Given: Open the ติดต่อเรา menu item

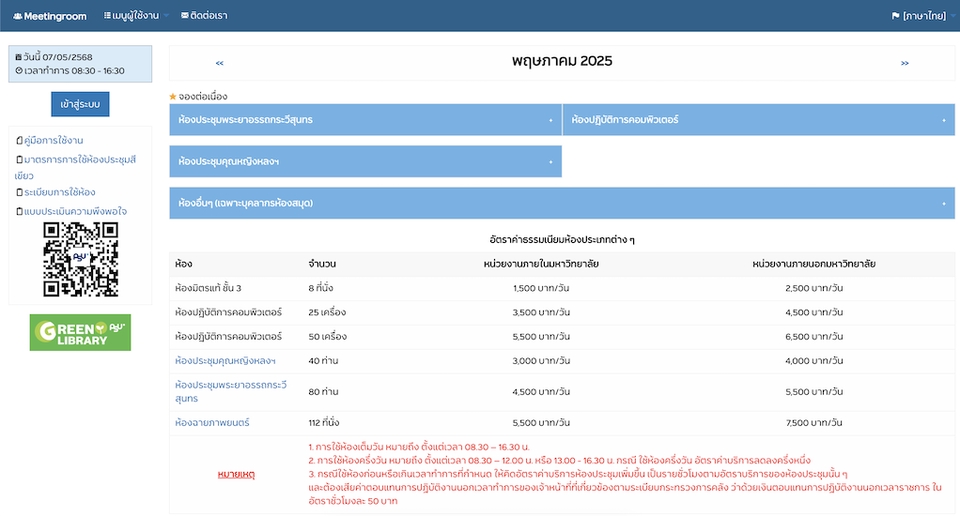Looking at the screenshot, I should tap(204, 15).
